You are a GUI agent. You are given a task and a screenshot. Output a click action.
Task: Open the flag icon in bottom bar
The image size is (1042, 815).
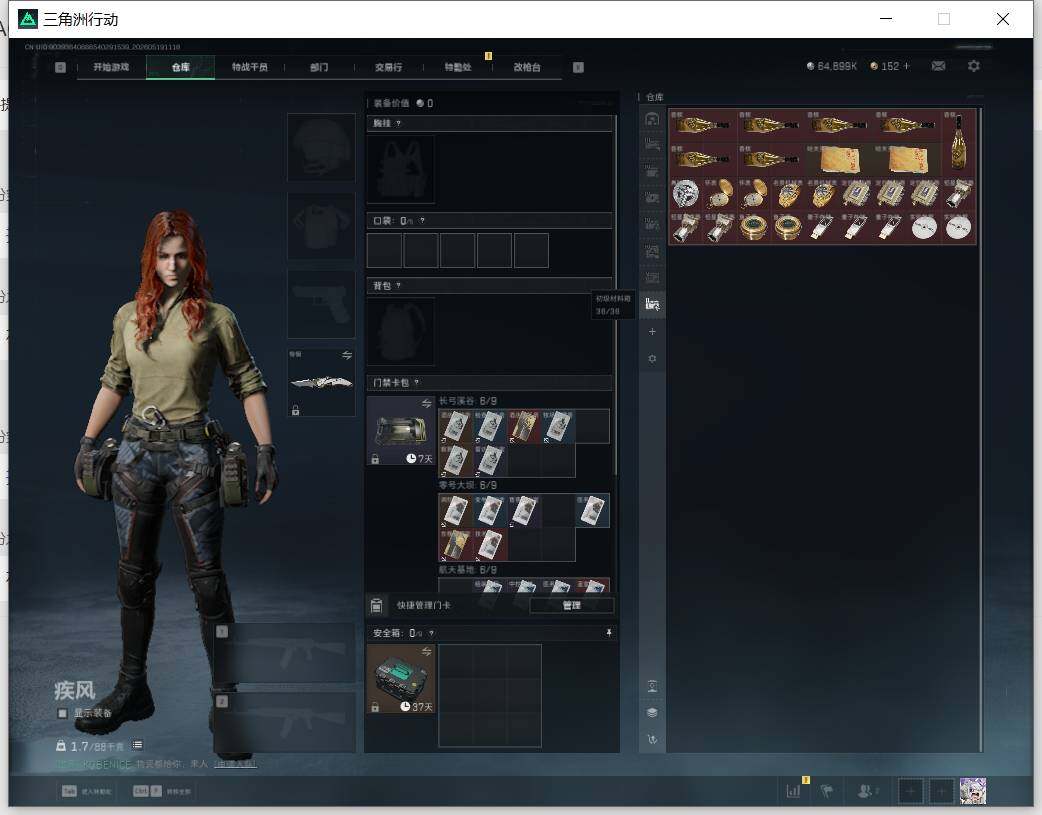click(x=827, y=791)
